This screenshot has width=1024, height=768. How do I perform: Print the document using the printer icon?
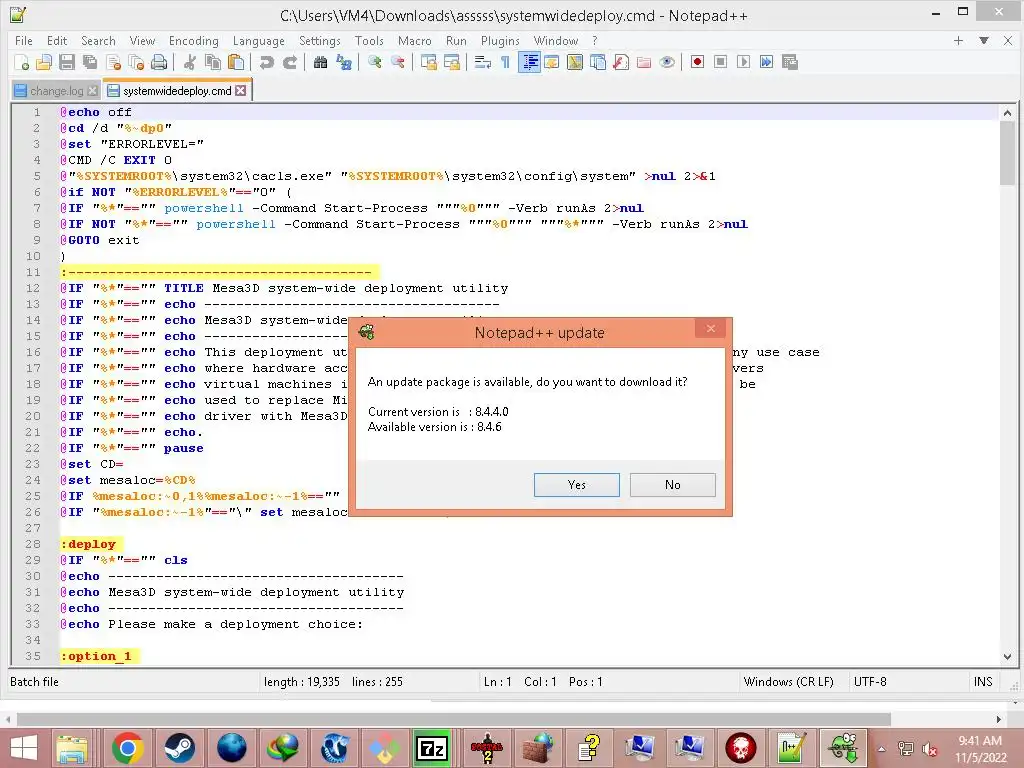159,62
